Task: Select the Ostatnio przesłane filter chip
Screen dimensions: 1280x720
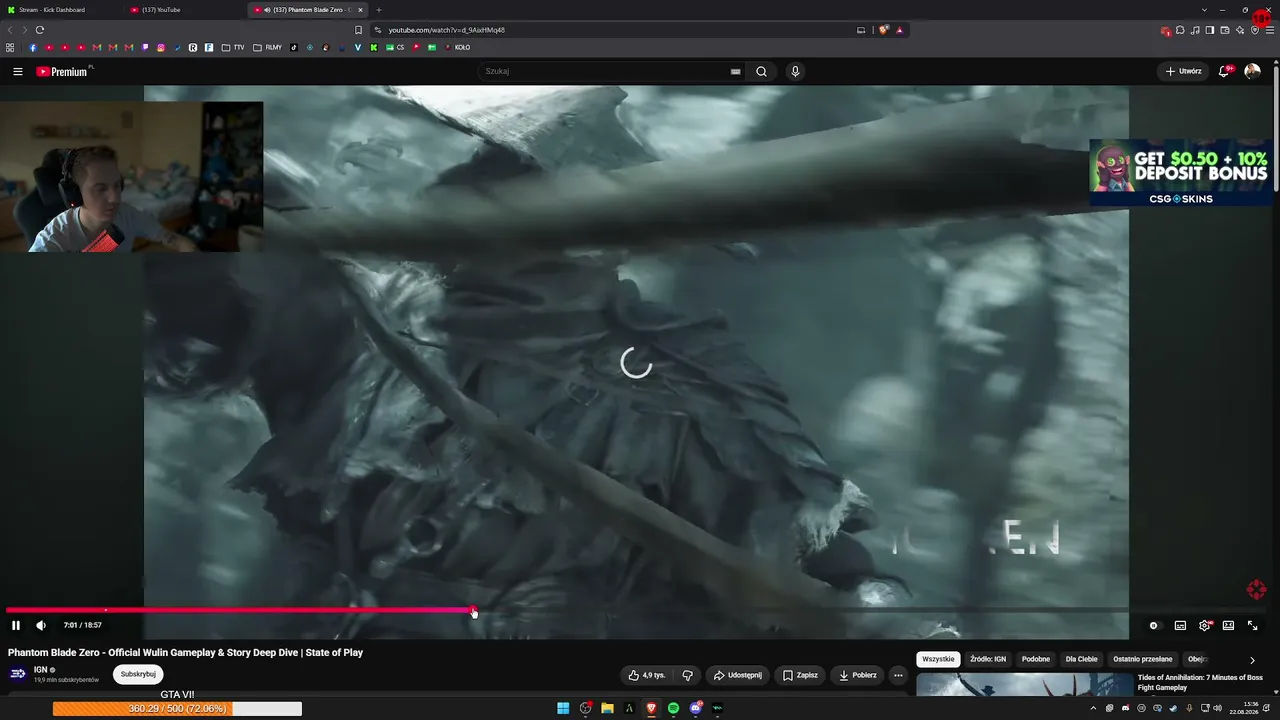Action: [1143, 660]
